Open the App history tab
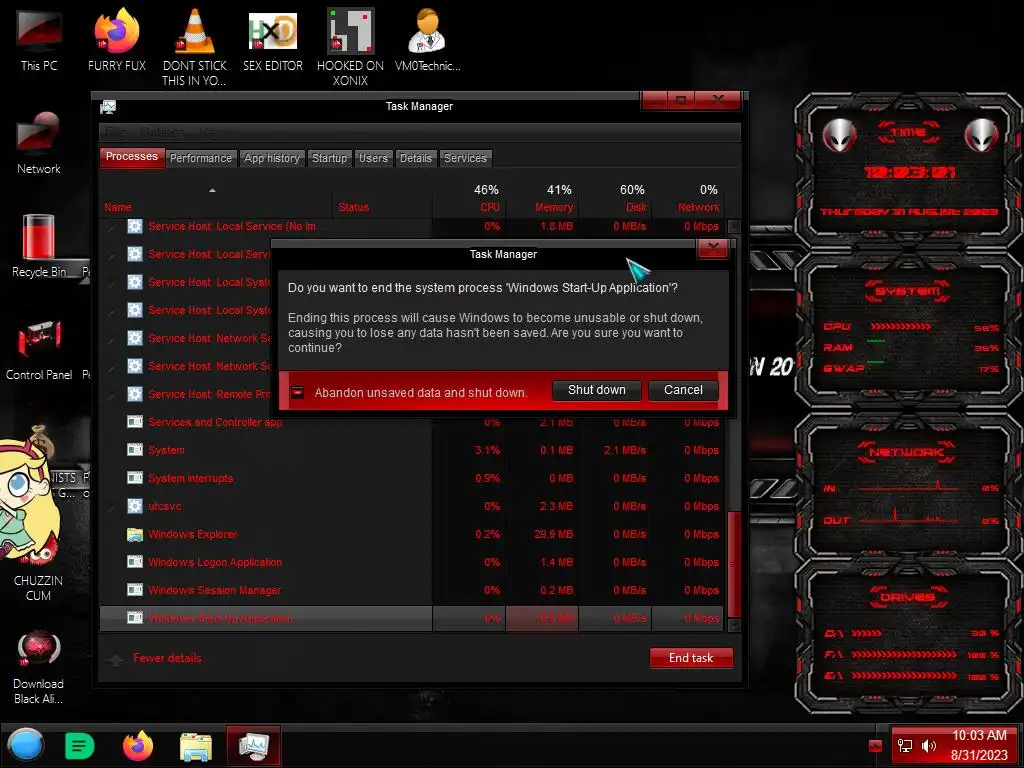This screenshot has width=1024, height=768. click(x=272, y=158)
